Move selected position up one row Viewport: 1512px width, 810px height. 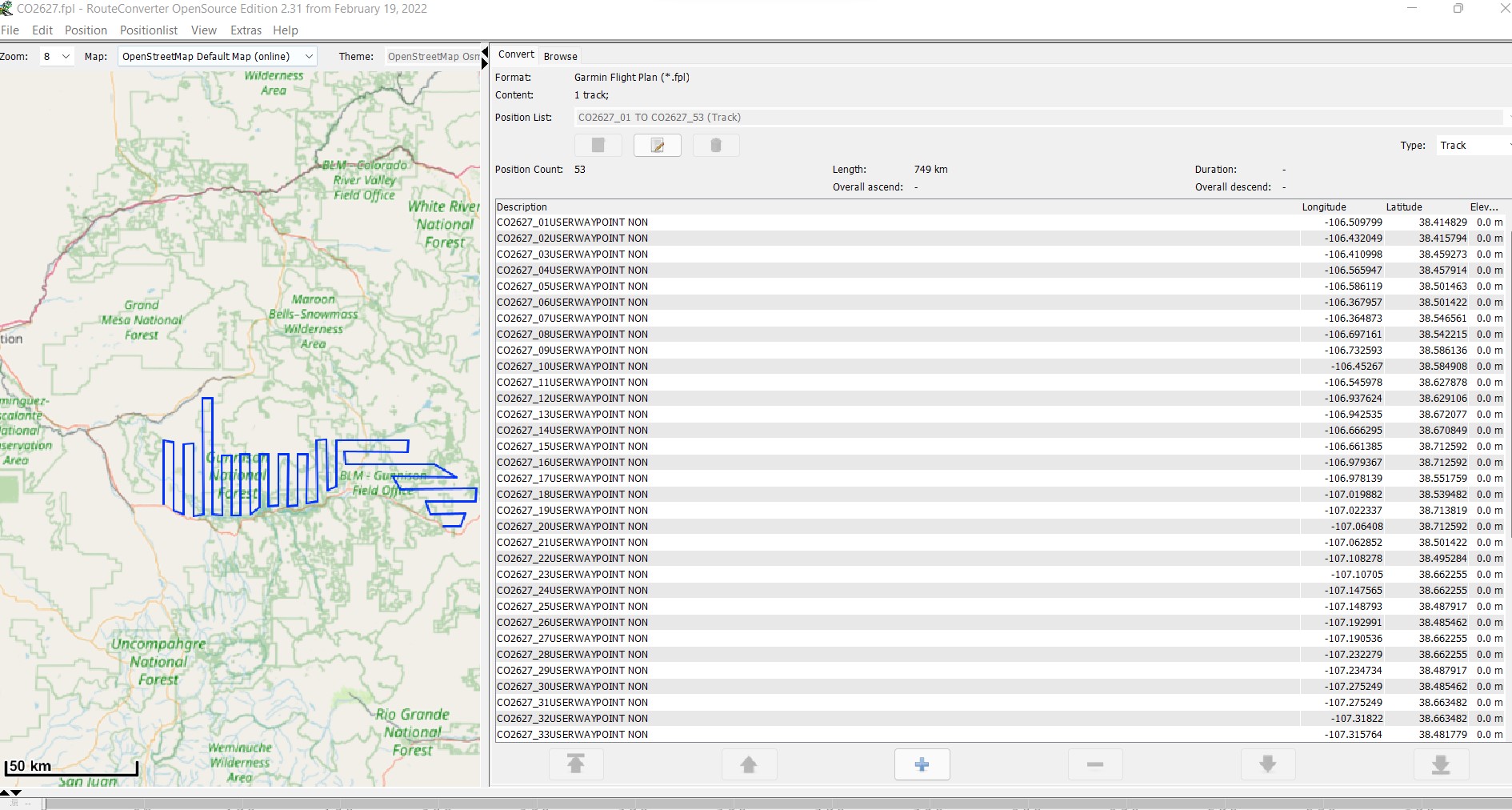[x=748, y=764]
